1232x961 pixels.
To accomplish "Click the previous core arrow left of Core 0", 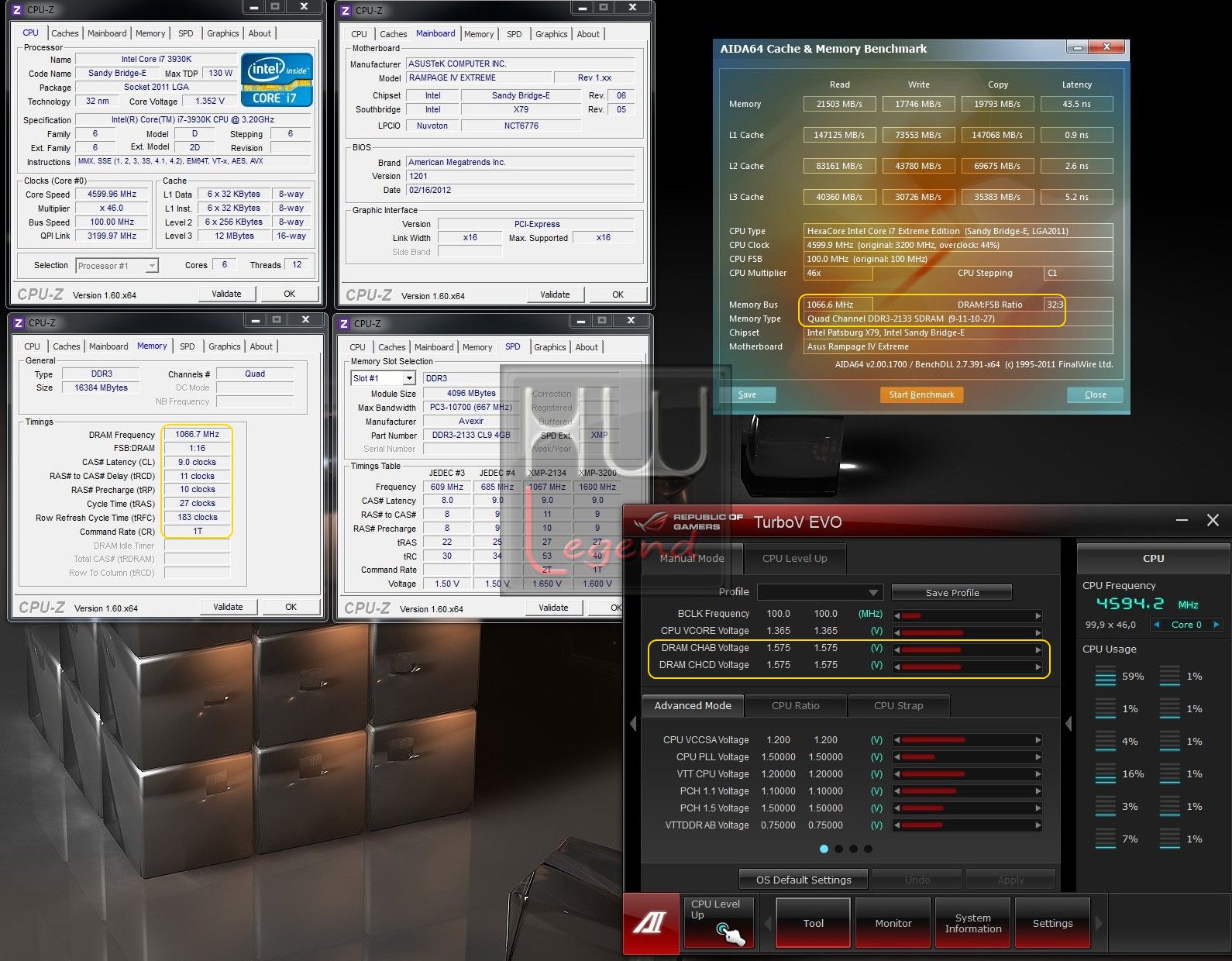I will pyautogui.click(x=1157, y=625).
